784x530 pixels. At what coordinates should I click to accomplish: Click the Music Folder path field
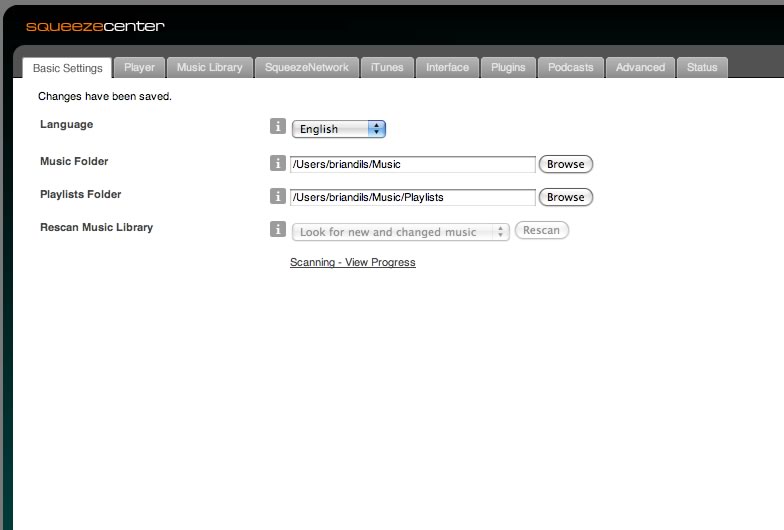[x=412, y=164]
